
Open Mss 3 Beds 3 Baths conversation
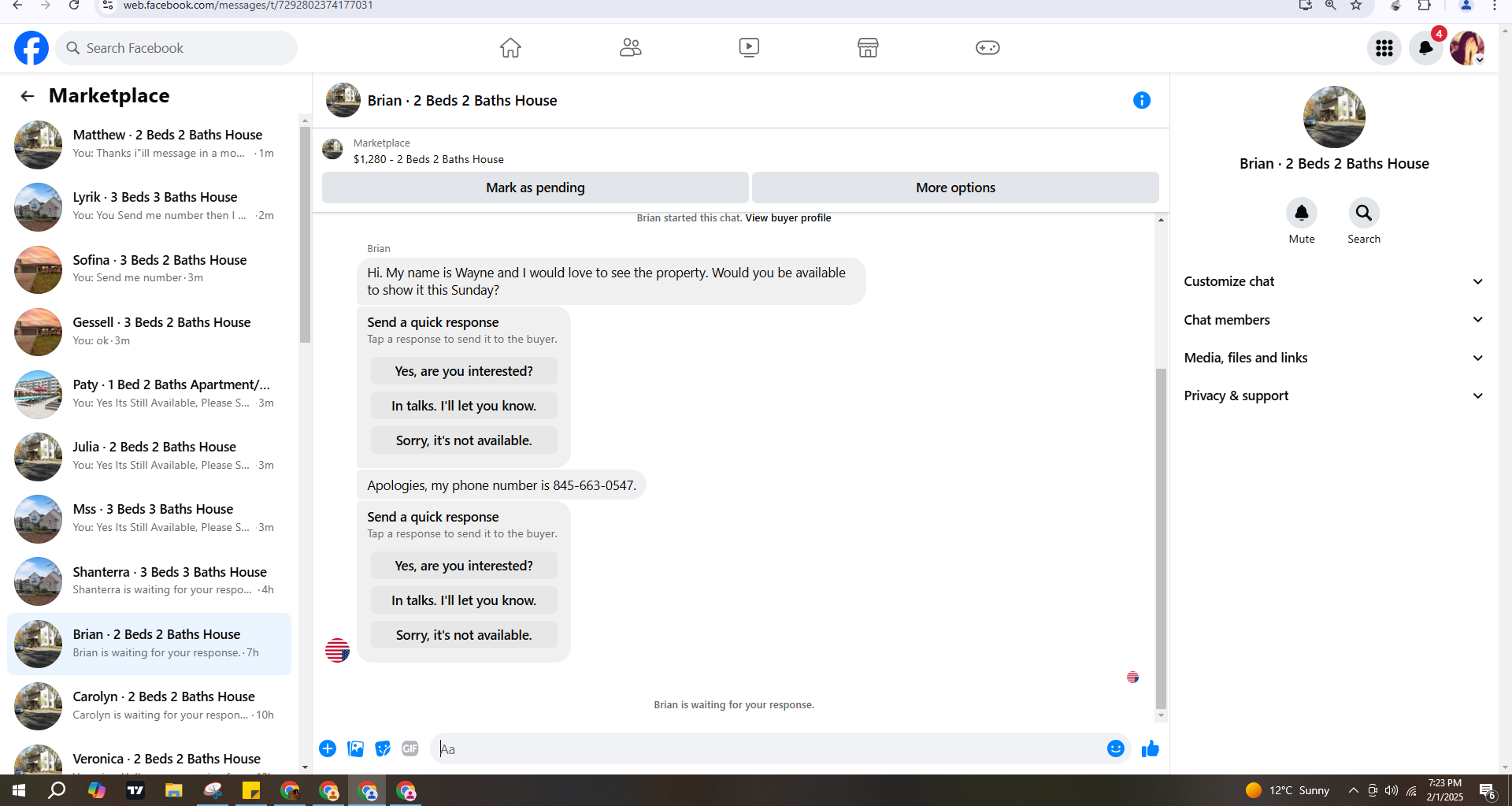tap(149, 518)
